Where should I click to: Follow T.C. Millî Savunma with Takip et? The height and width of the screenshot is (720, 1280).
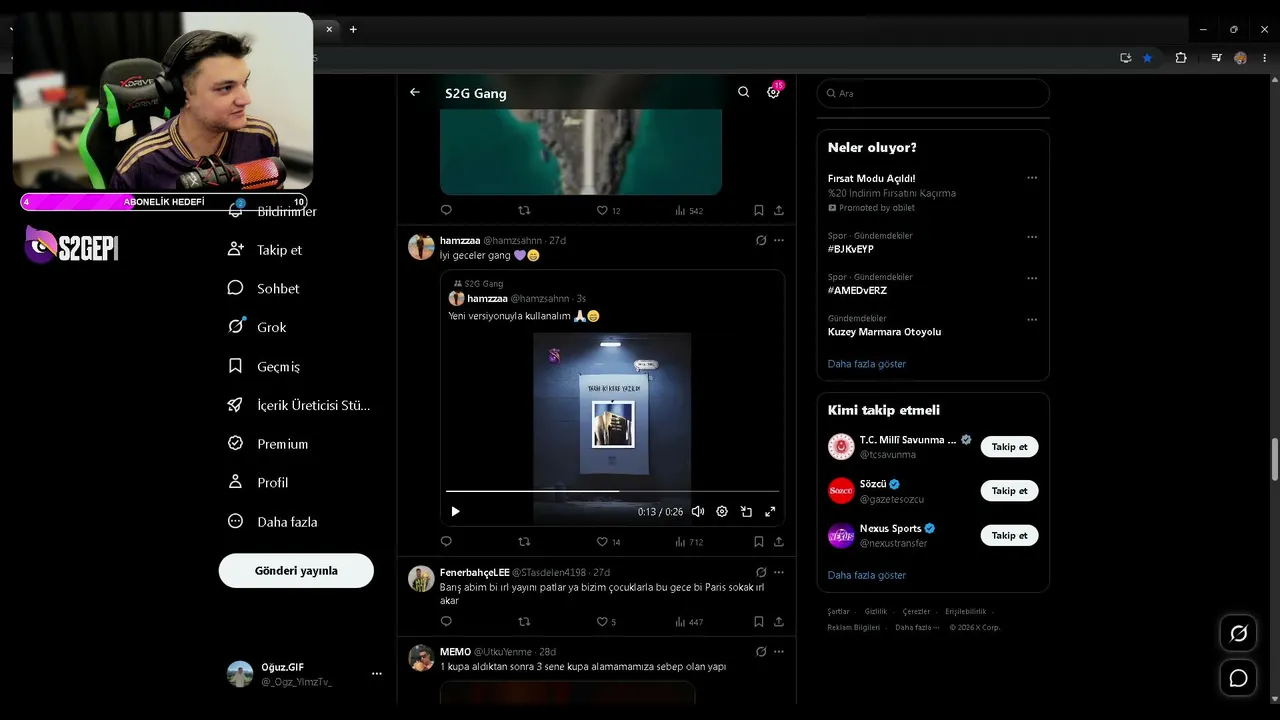(x=1009, y=447)
